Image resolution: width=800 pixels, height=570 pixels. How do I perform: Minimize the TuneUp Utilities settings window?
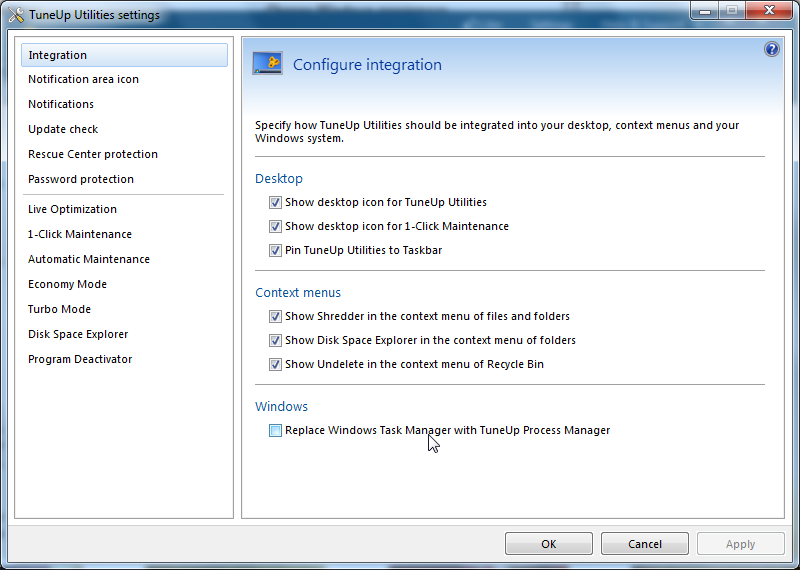pyautogui.click(x=705, y=10)
